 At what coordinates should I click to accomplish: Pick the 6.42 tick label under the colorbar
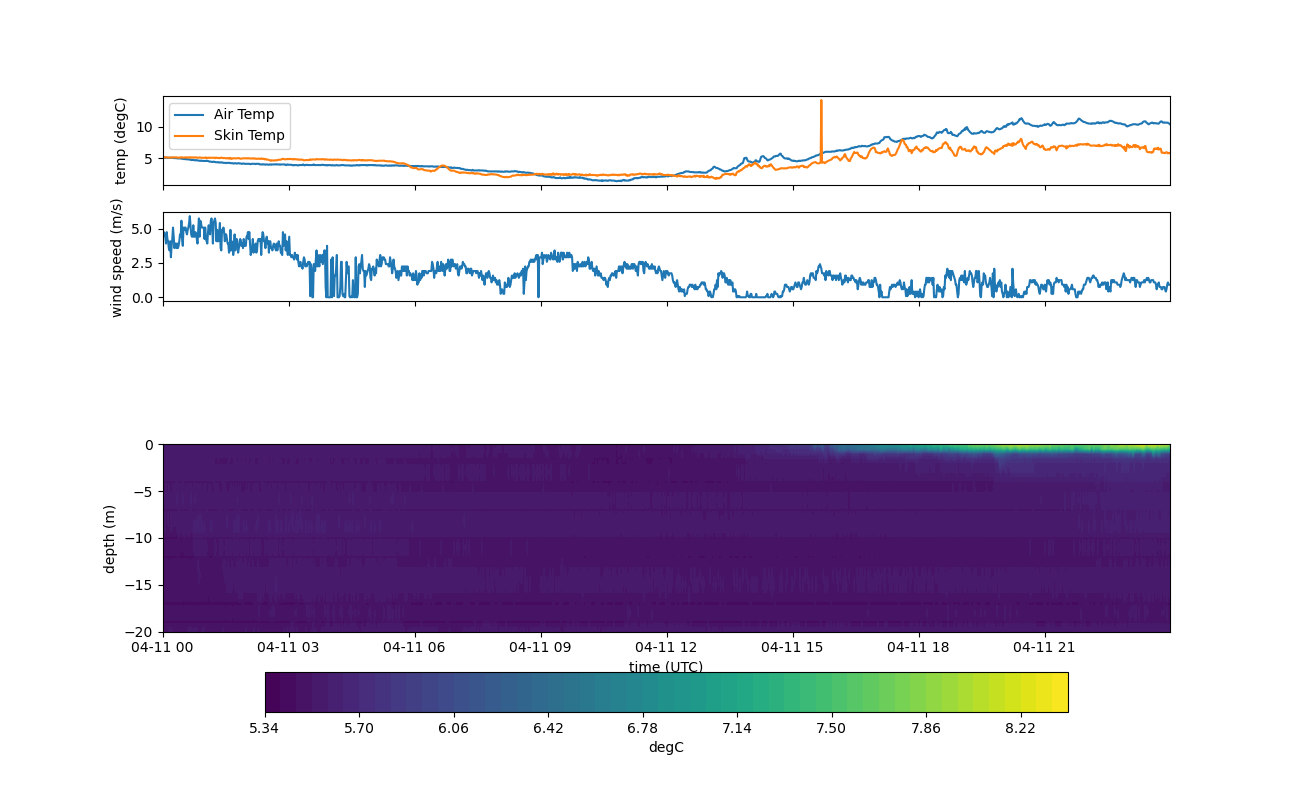(548, 728)
